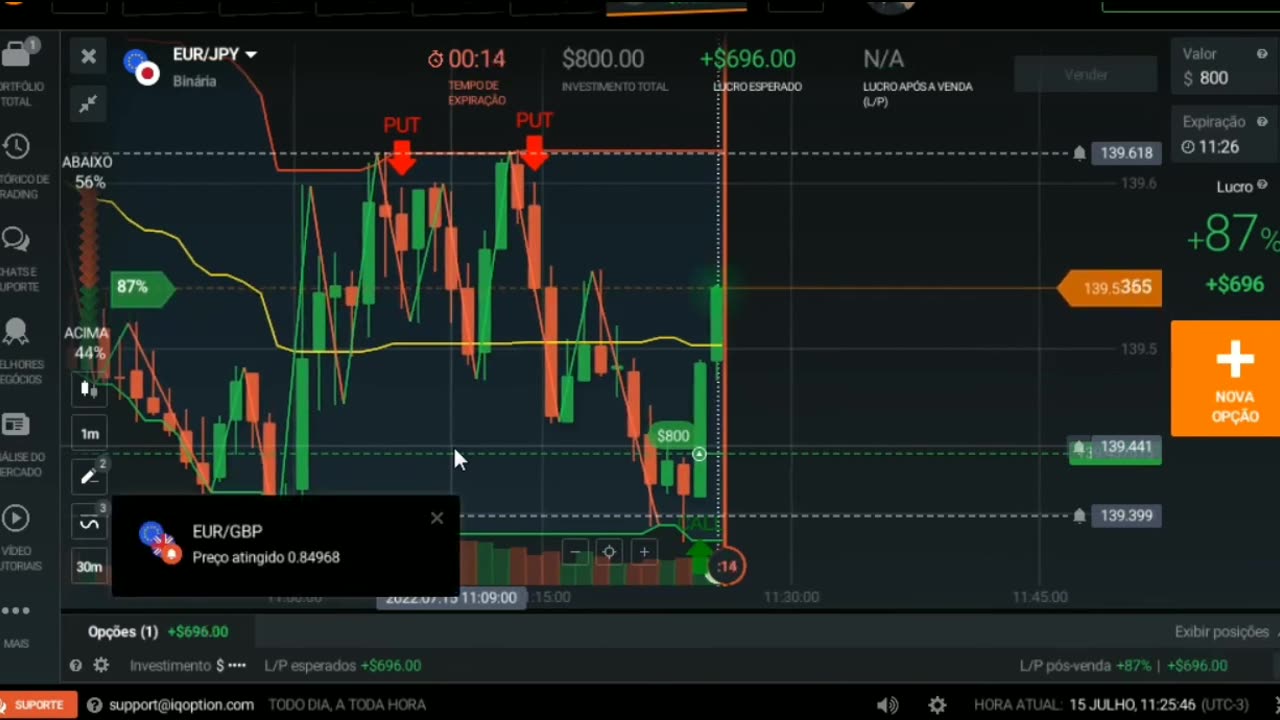
Task: Click the :14 expiration countdown circle
Action: coord(726,566)
